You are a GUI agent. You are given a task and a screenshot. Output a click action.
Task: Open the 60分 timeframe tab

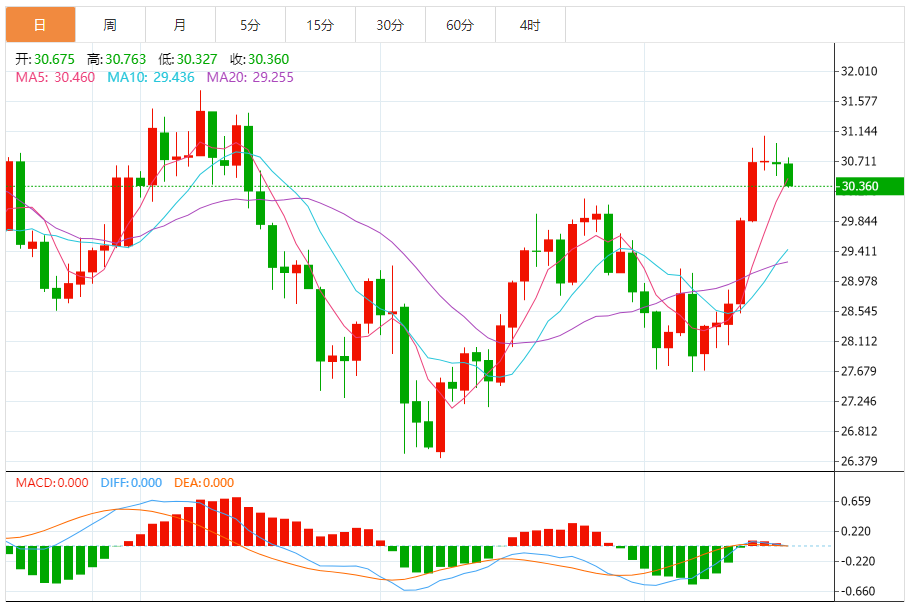pyautogui.click(x=460, y=25)
